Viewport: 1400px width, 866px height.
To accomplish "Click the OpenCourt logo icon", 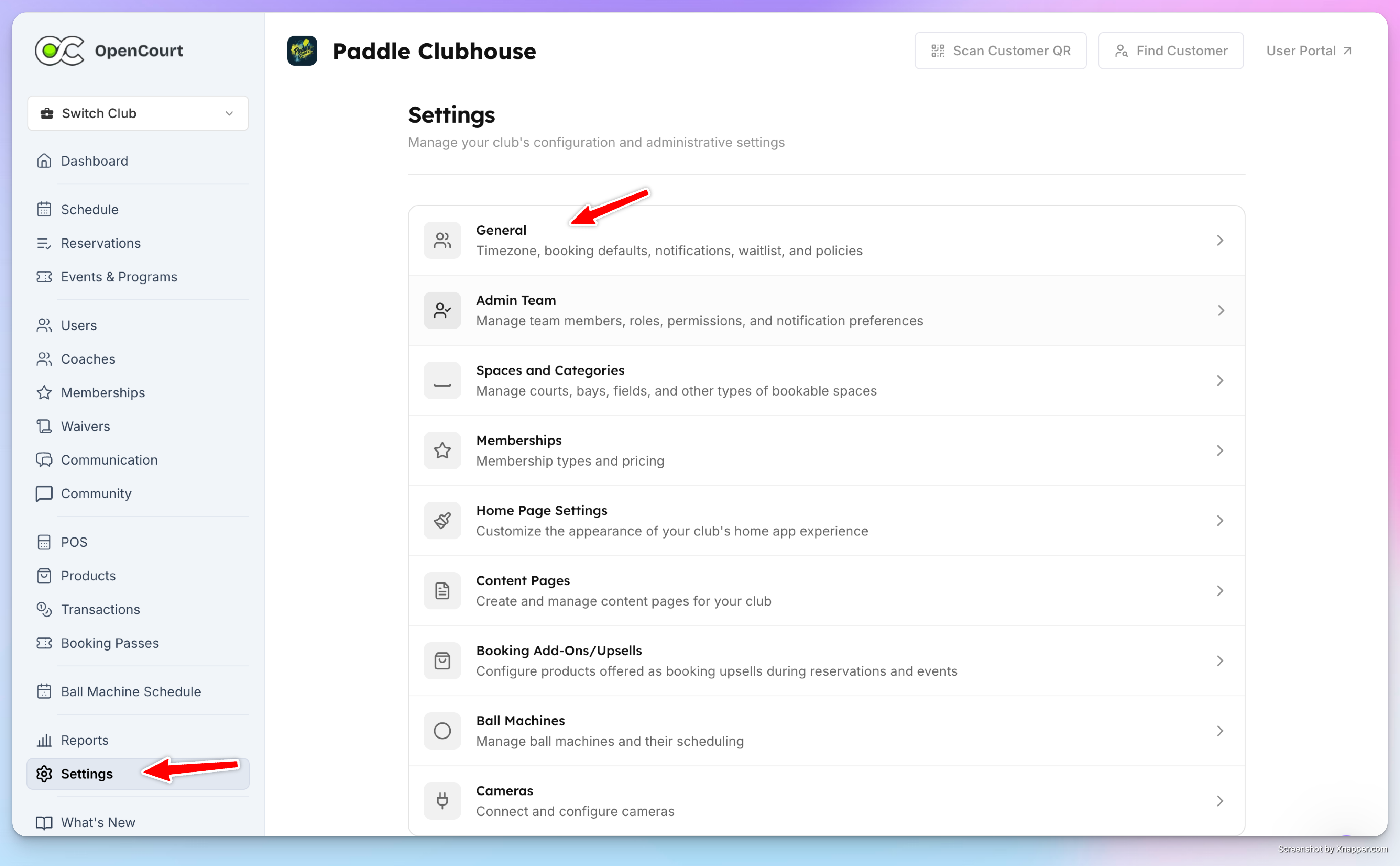I will tap(59, 51).
